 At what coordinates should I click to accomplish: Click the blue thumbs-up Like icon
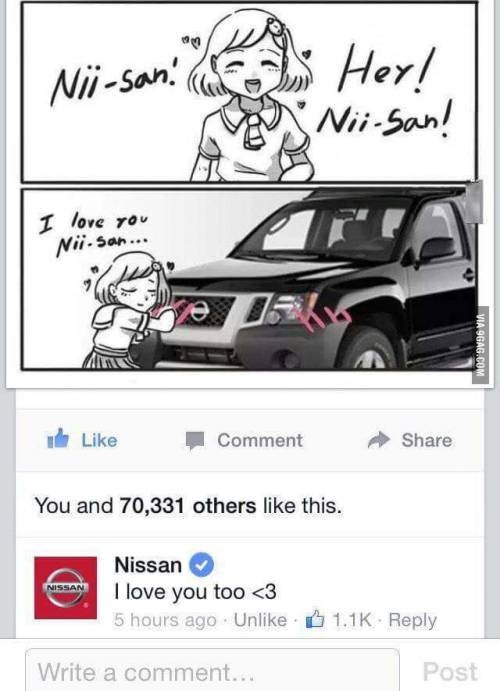click(x=58, y=439)
